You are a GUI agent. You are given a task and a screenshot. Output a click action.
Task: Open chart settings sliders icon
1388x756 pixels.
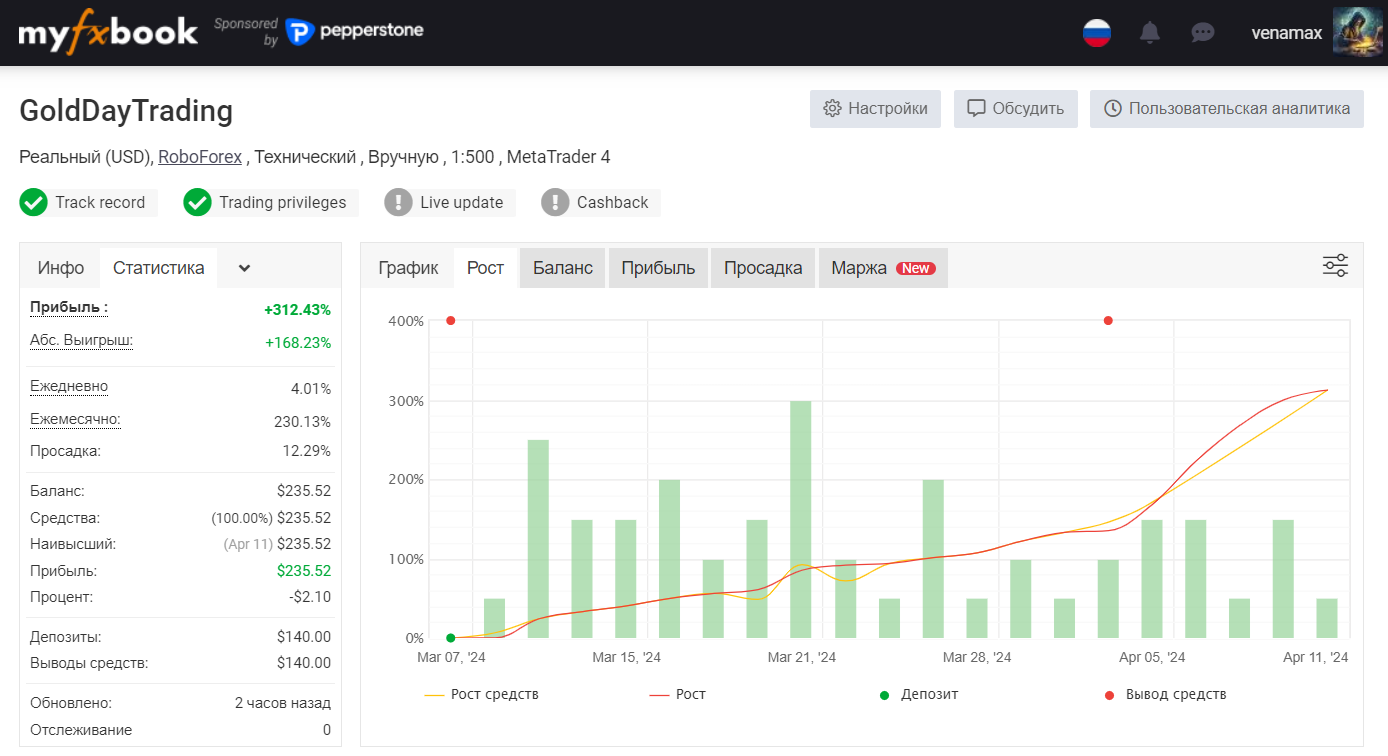pos(1335,266)
